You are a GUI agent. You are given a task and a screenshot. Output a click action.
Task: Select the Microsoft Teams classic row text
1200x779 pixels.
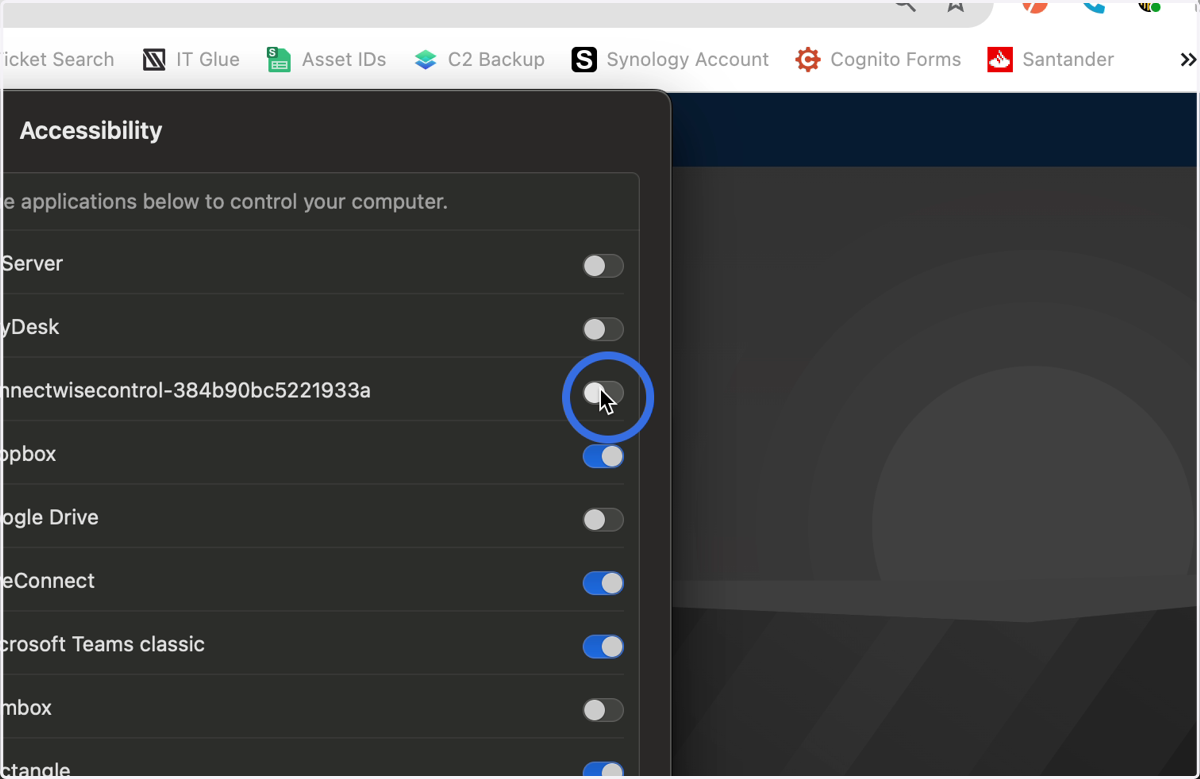(x=102, y=645)
